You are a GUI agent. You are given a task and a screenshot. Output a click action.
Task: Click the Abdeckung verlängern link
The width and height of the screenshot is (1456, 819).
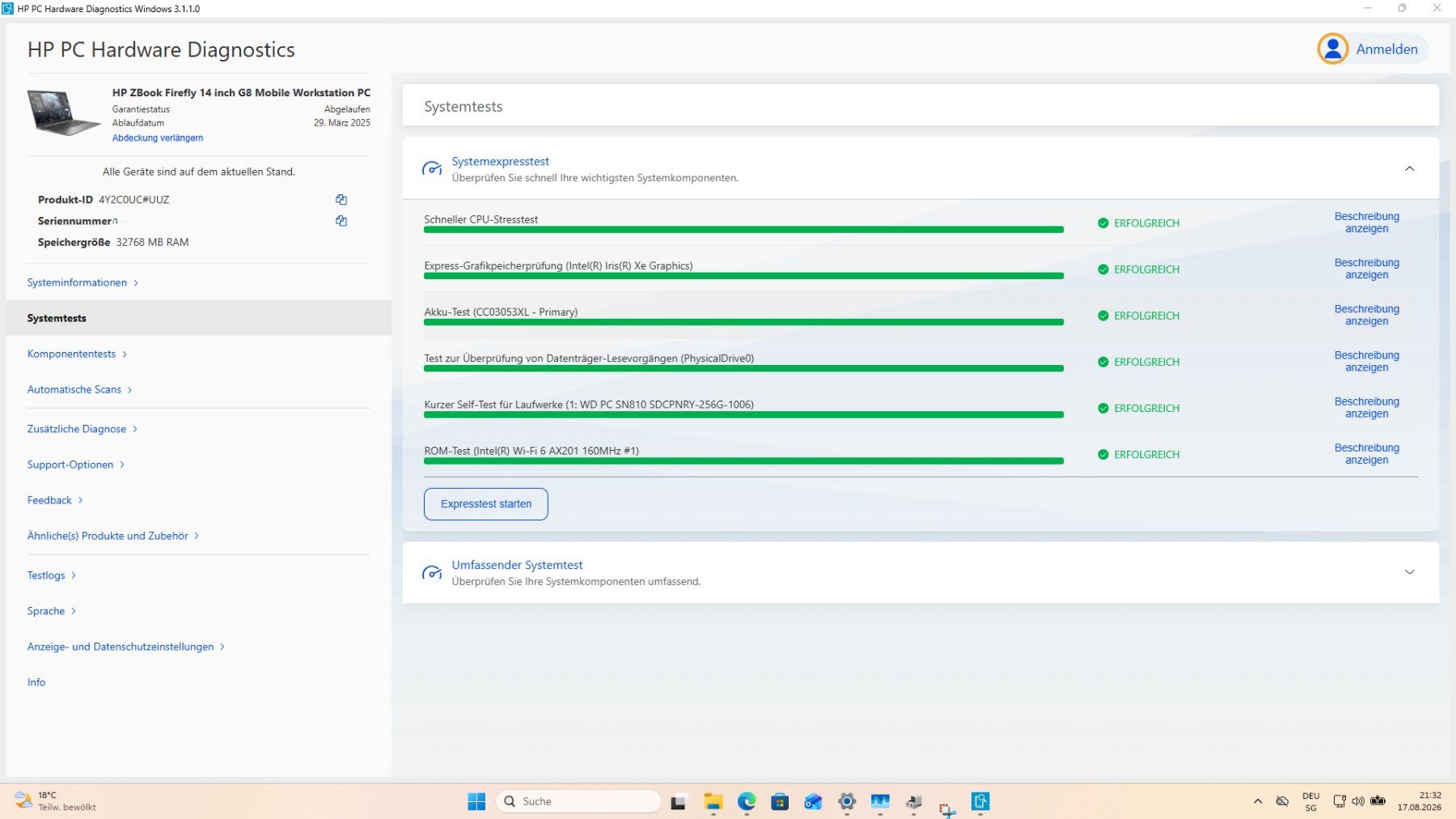tap(158, 138)
